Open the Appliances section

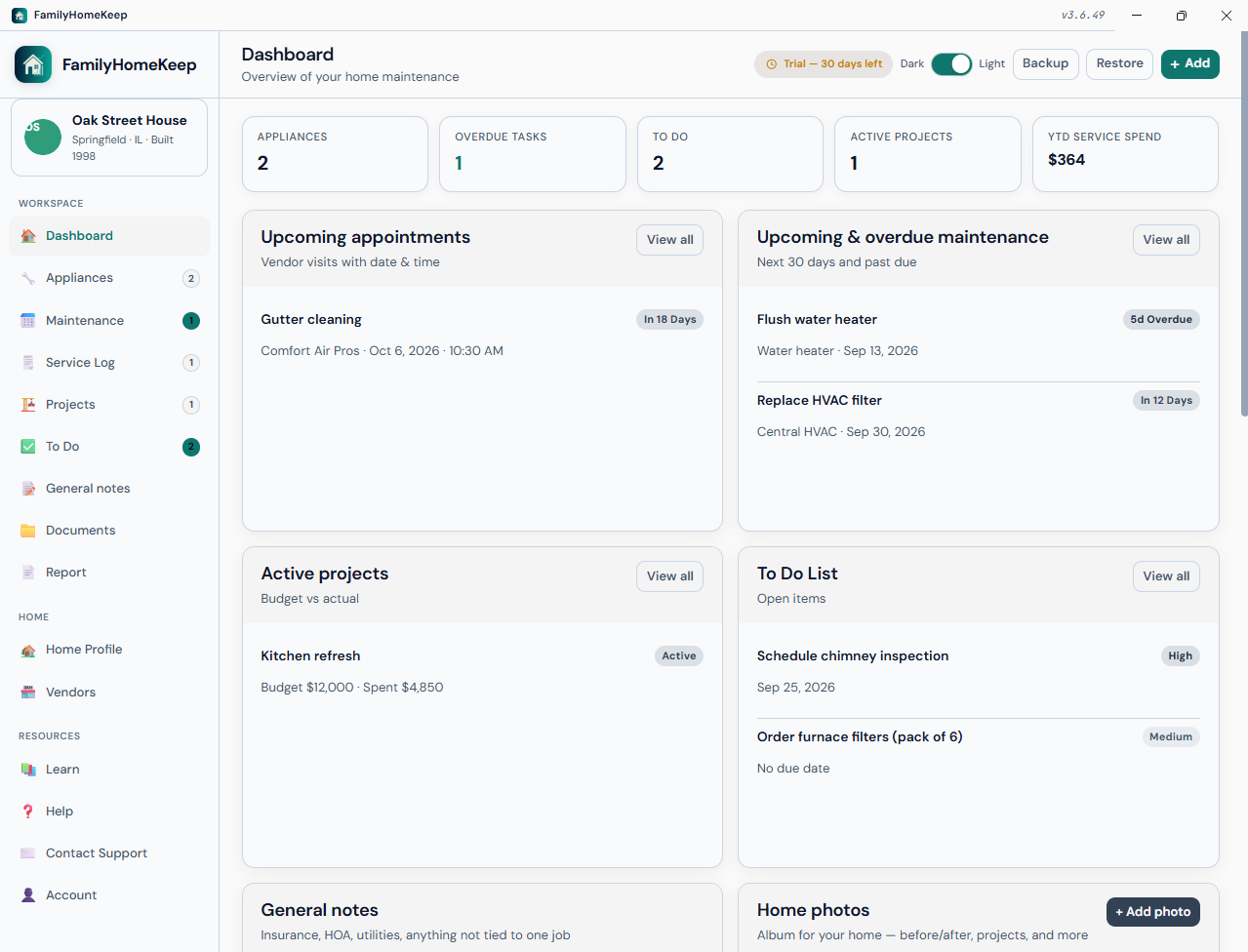pos(109,278)
